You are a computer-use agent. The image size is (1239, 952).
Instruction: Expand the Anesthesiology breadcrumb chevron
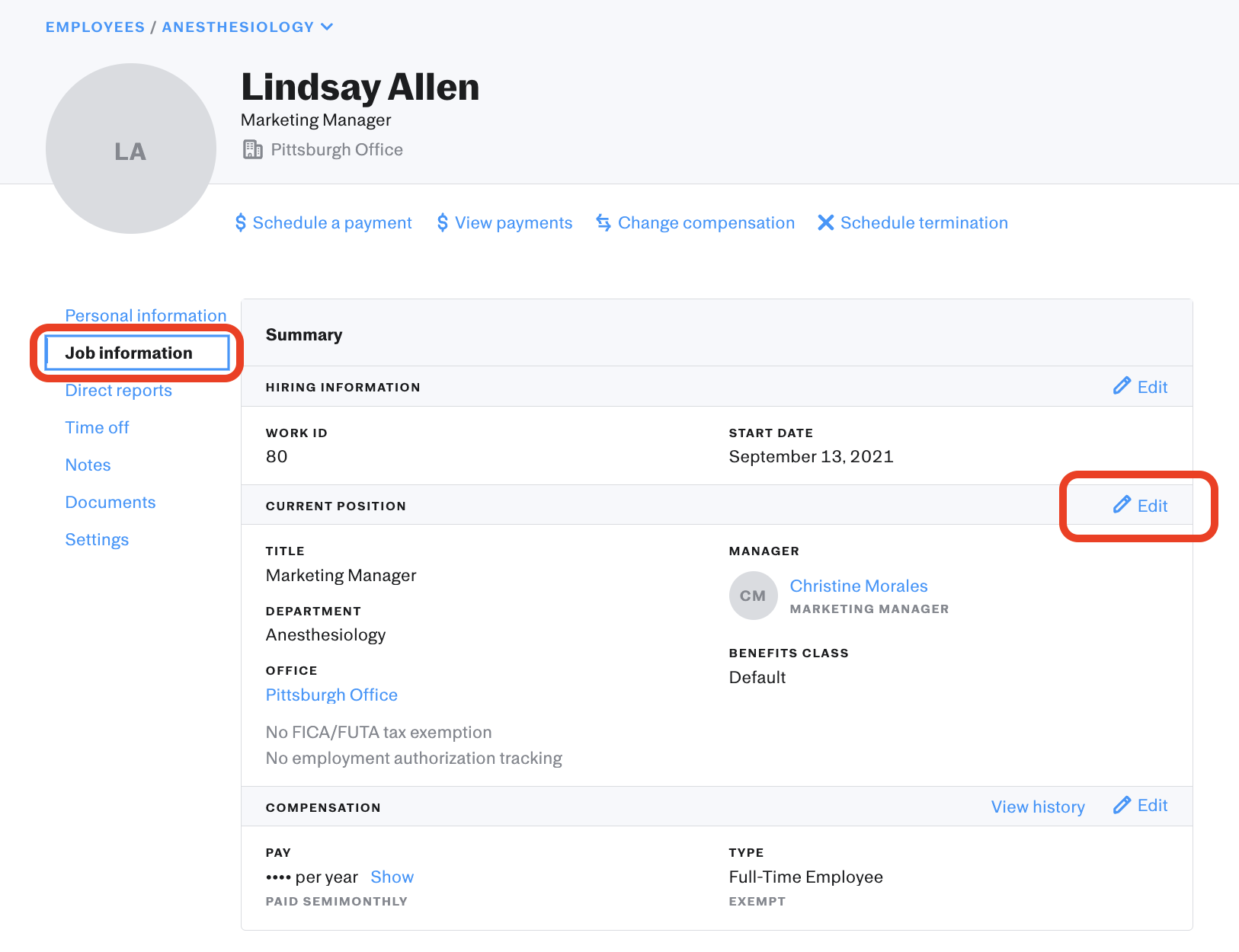[x=327, y=27]
